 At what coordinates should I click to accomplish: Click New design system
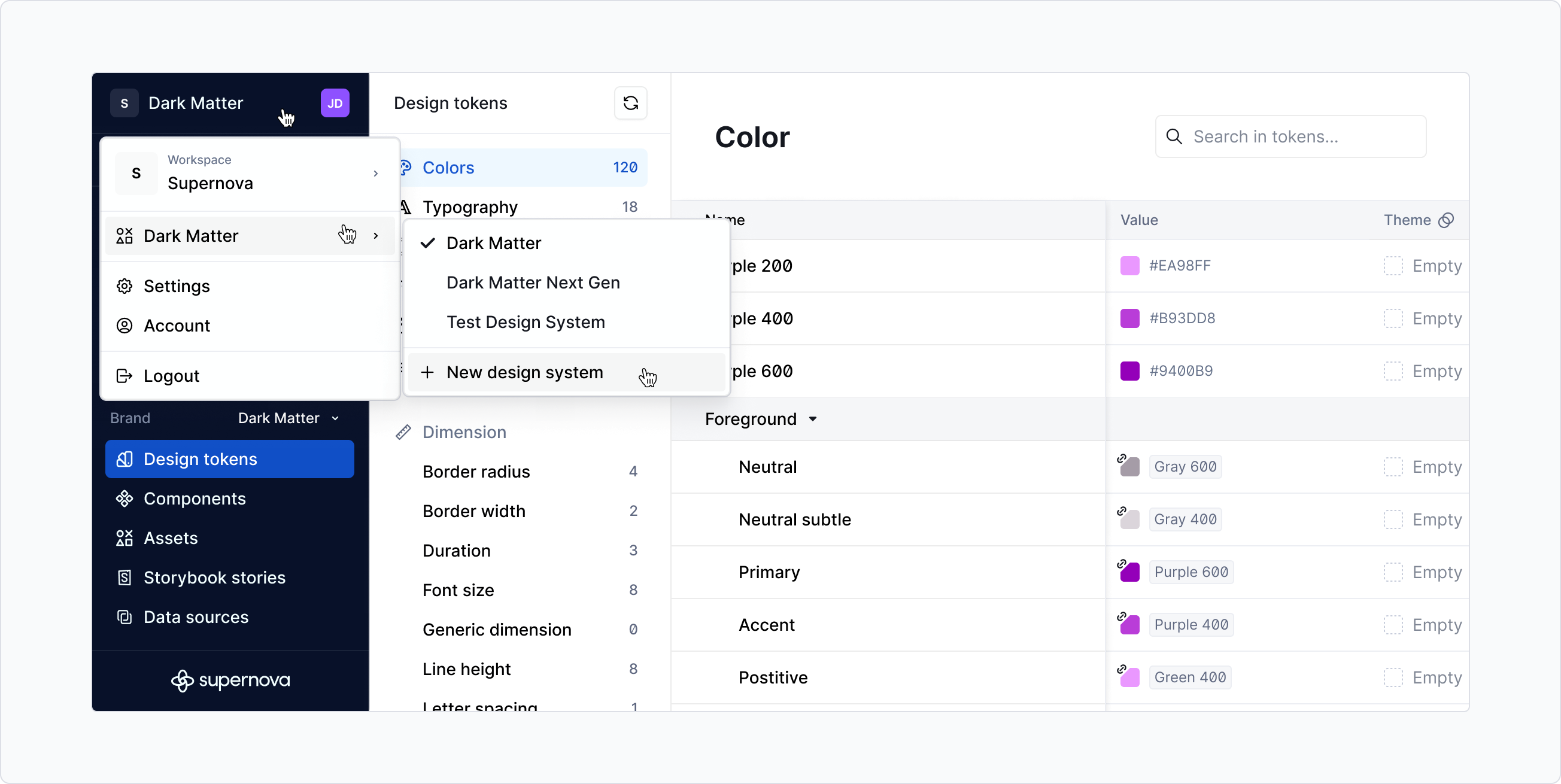pos(525,372)
